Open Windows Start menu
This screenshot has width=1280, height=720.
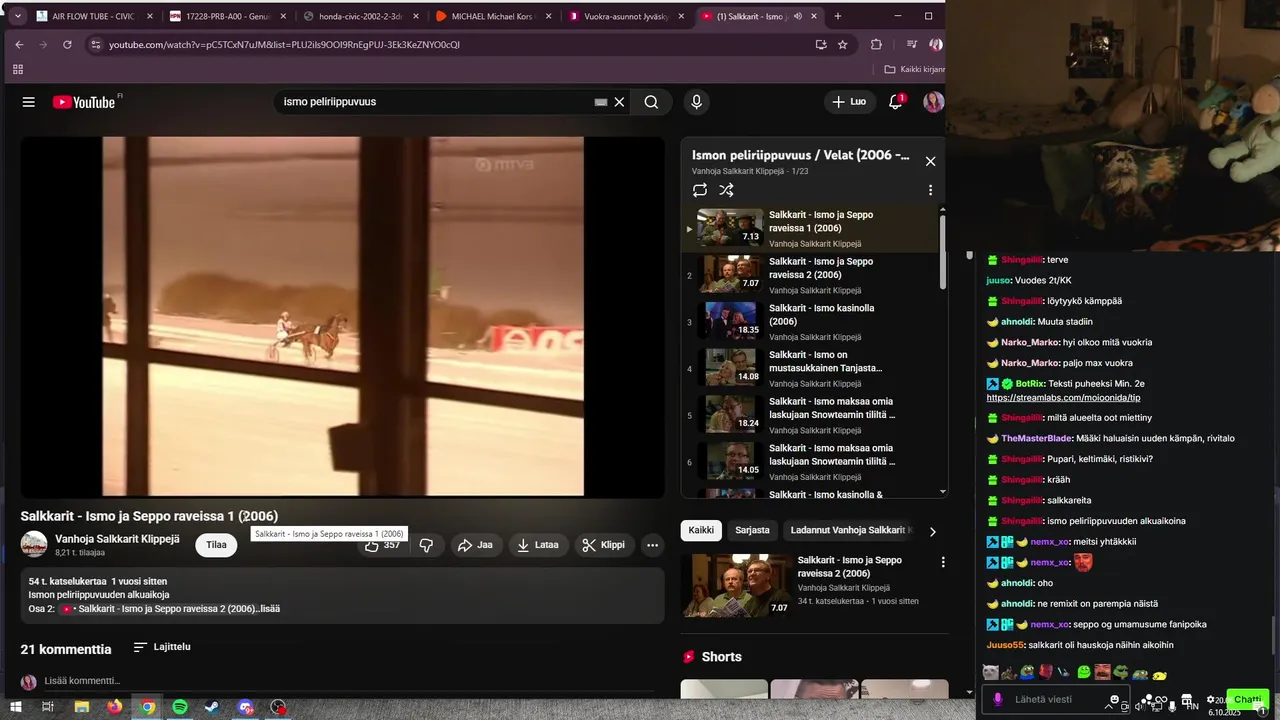click(x=16, y=707)
